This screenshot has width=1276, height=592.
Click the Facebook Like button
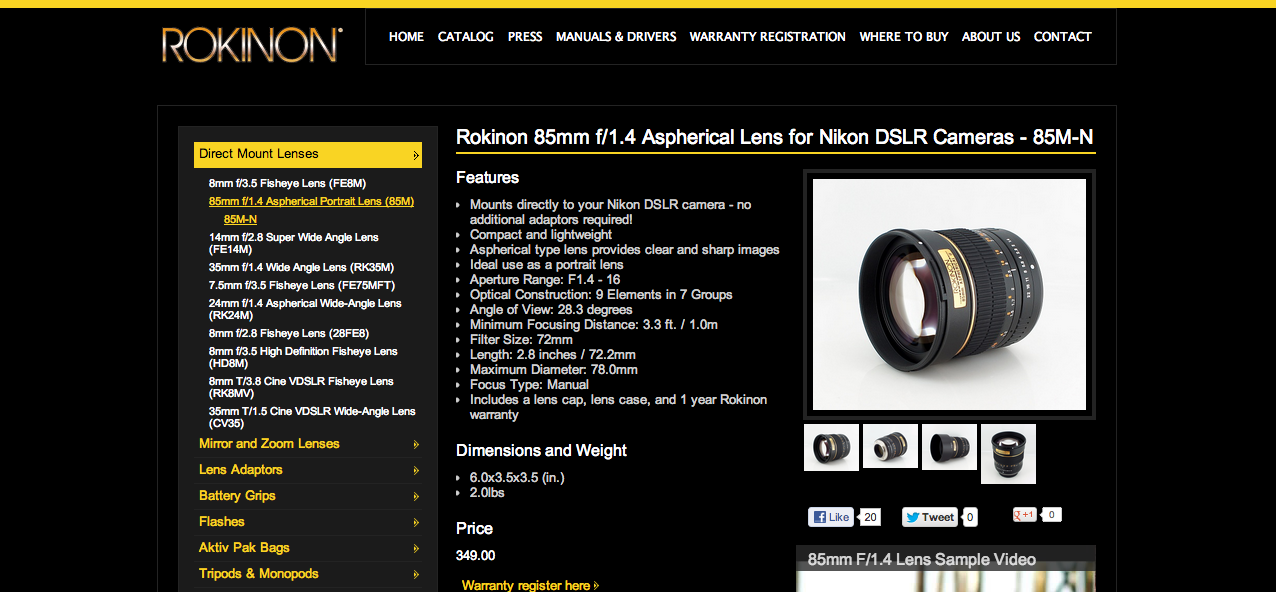click(x=832, y=517)
